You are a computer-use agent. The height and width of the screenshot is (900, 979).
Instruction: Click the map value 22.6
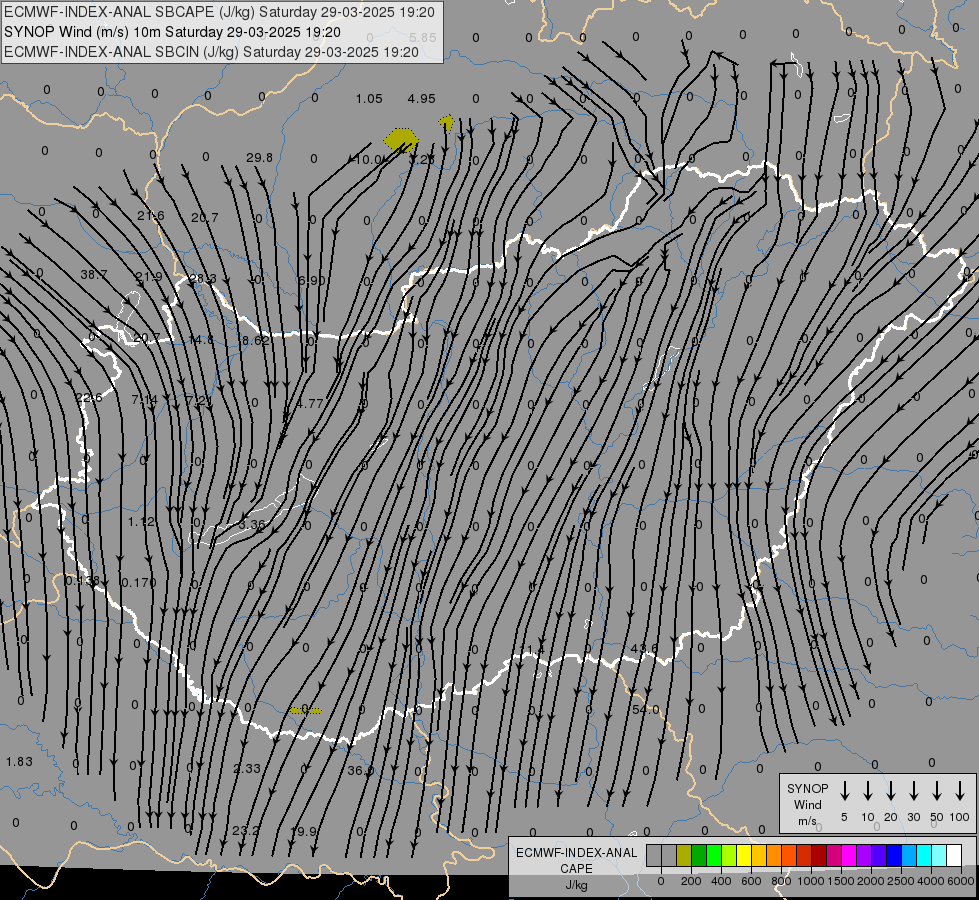(89, 398)
